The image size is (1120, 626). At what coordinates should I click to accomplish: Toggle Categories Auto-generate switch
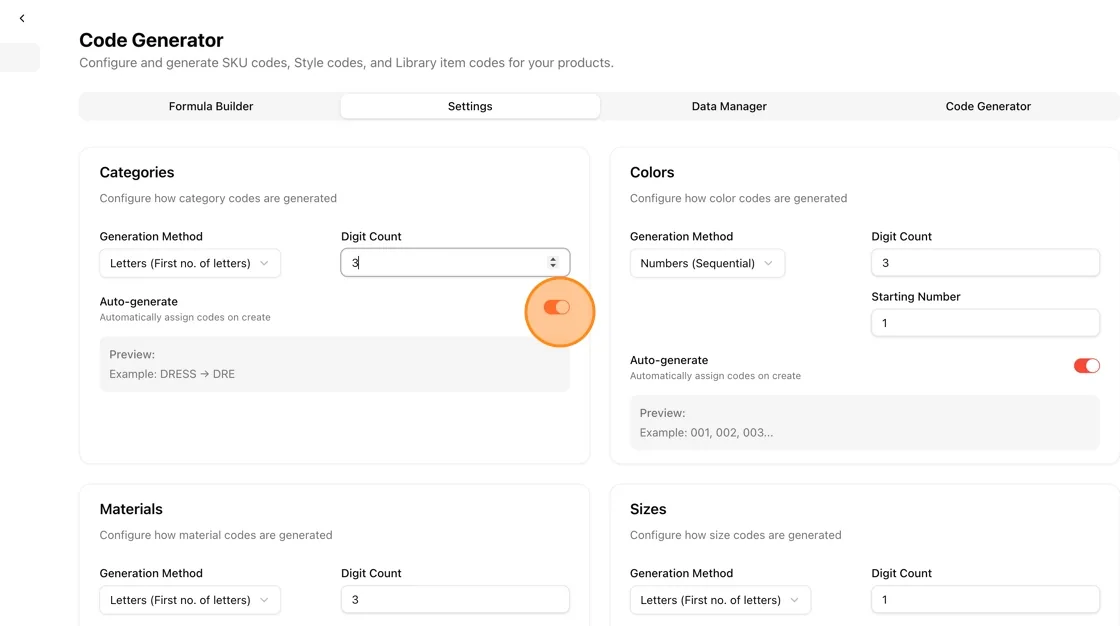556,307
